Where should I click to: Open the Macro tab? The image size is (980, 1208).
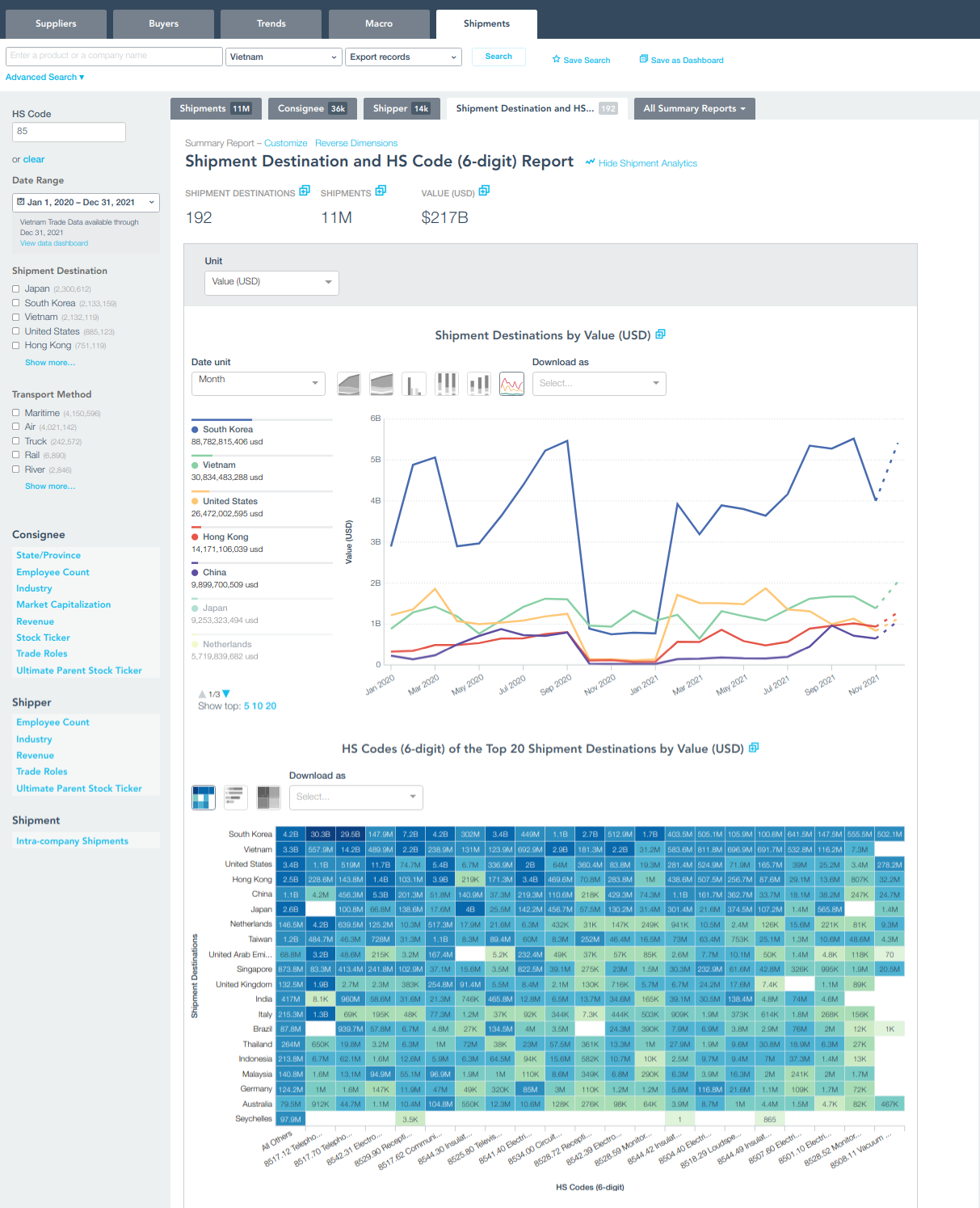379,24
